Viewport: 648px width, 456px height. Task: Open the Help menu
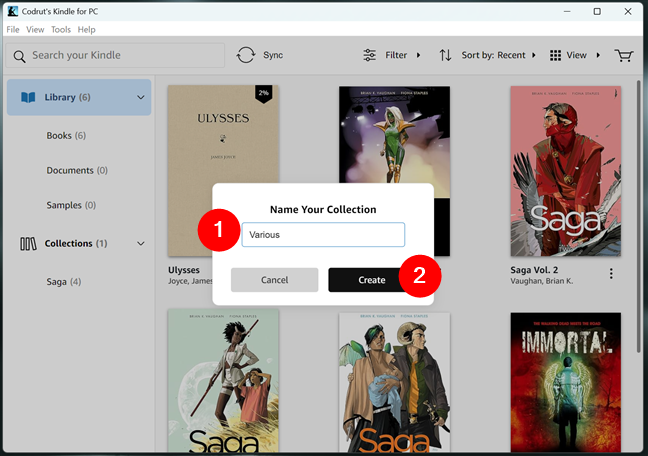(86, 30)
